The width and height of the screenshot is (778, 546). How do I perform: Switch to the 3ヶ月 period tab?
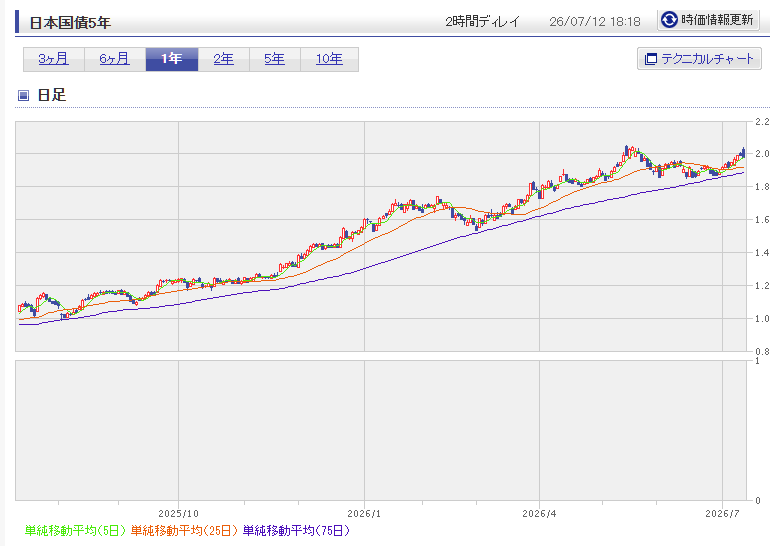click(54, 59)
